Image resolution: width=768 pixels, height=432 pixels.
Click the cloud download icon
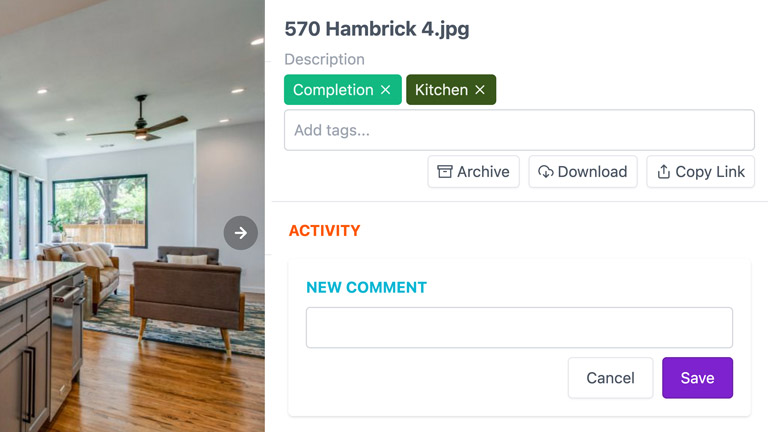(x=546, y=171)
